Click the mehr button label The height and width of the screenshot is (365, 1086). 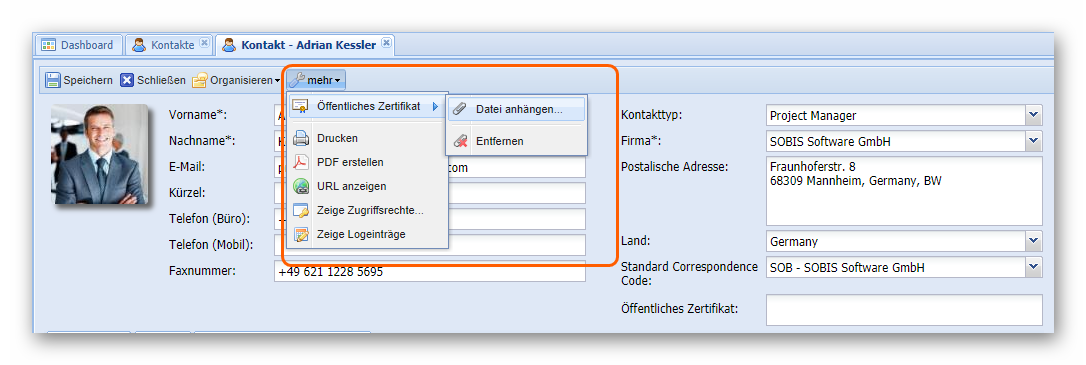(x=320, y=80)
